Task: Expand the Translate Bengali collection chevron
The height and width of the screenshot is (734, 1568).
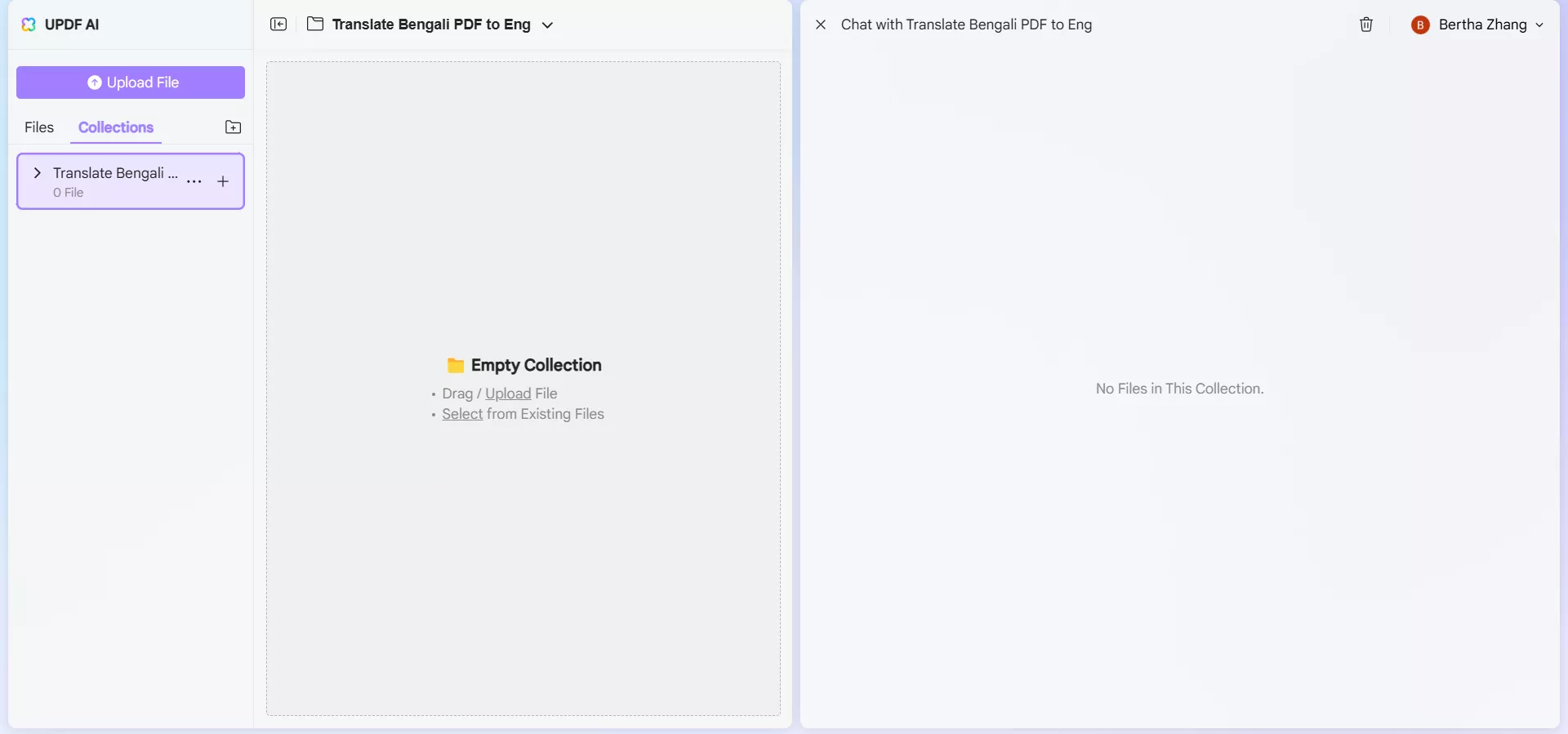Action: coord(37,172)
